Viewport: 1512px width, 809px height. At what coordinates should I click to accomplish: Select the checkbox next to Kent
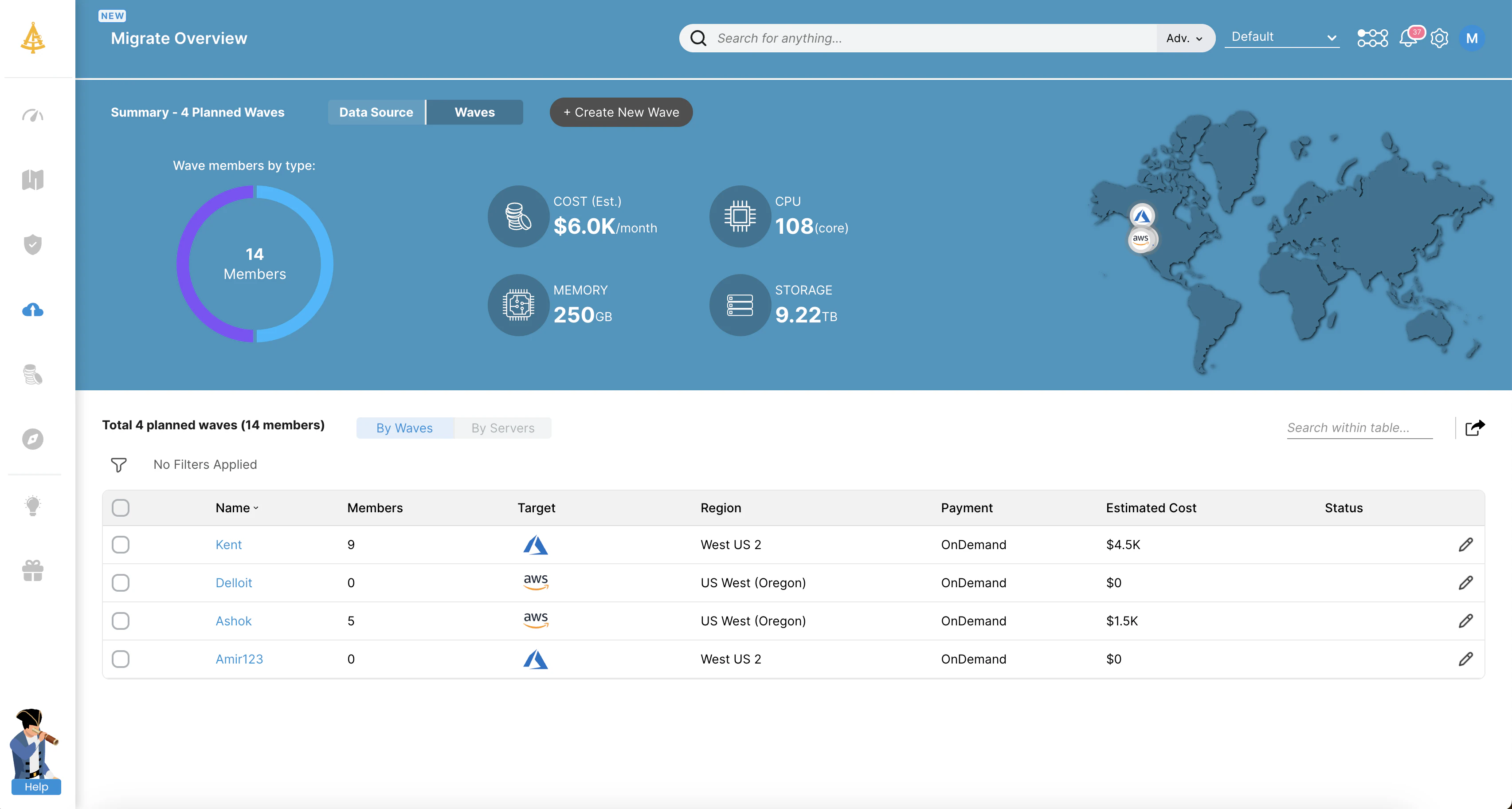(120, 544)
